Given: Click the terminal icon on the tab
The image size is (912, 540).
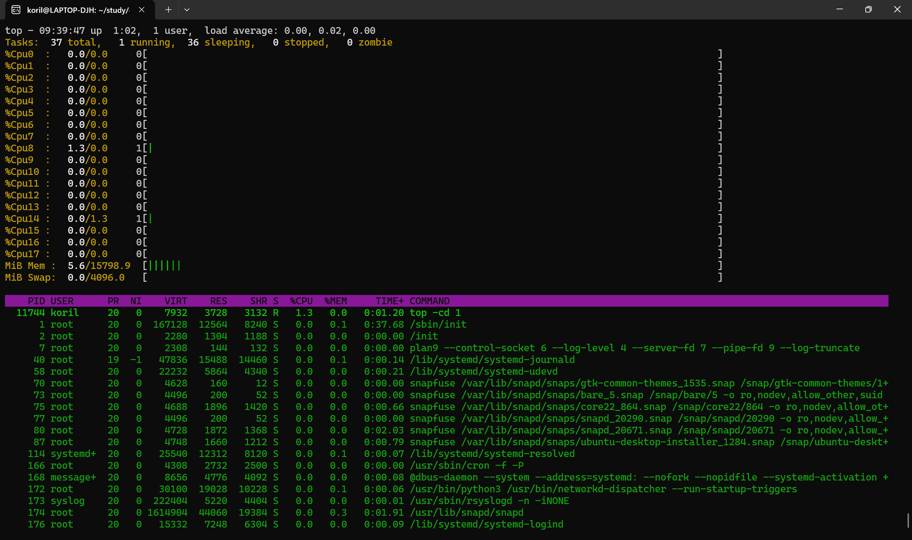Looking at the screenshot, I should (x=16, y=10).
